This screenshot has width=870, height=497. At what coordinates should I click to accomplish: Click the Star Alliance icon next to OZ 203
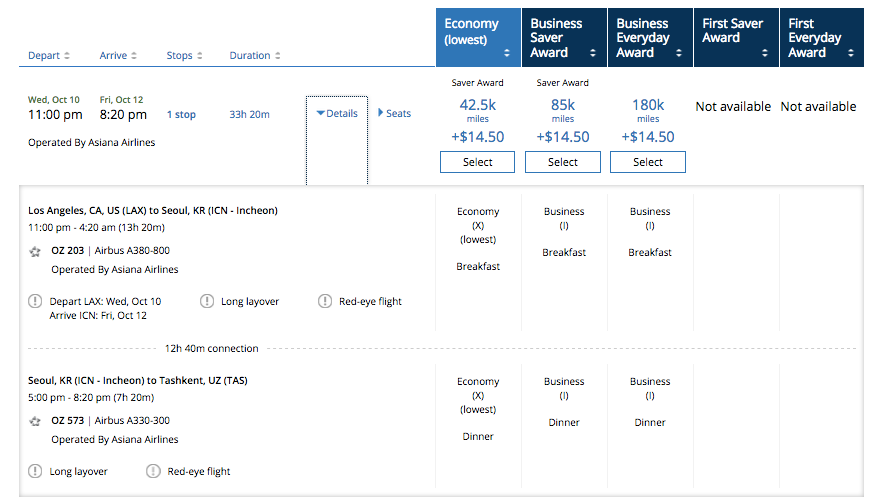pyautogui.click(x=36, y=252)
